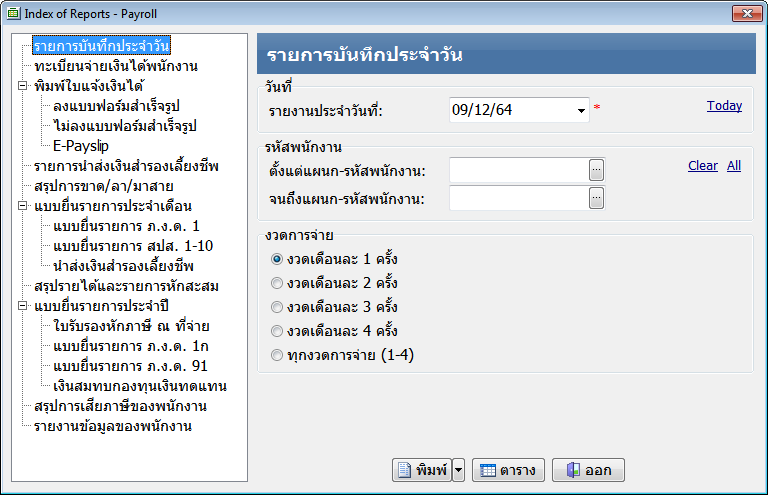
Task: Click browse button for ตั้งแต่แผนก-รหัสพนักงาน field
Action: [597, 171]
